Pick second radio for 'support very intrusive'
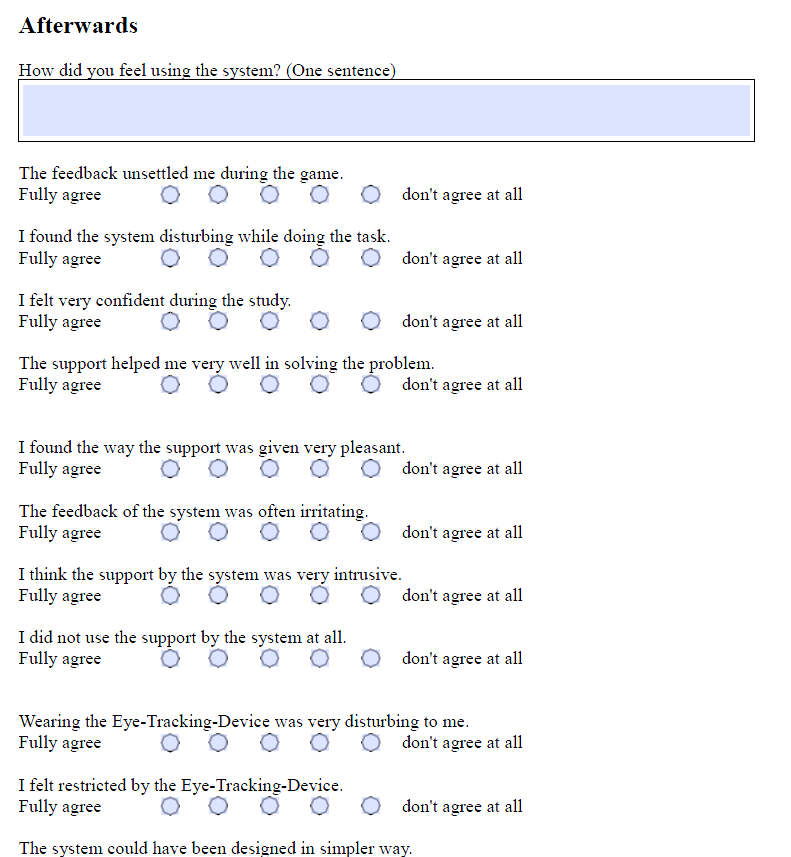Screen dimensions: 791x857 point(218,596)
